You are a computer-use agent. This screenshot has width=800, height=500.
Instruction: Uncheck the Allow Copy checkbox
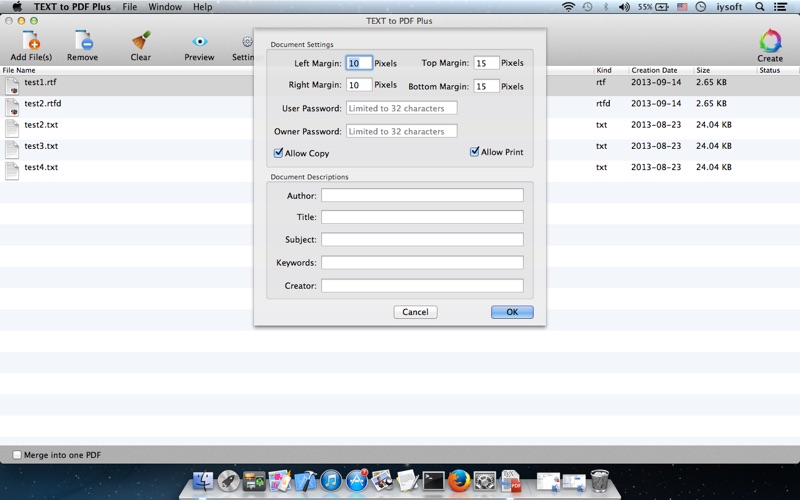tap(279, 153)
